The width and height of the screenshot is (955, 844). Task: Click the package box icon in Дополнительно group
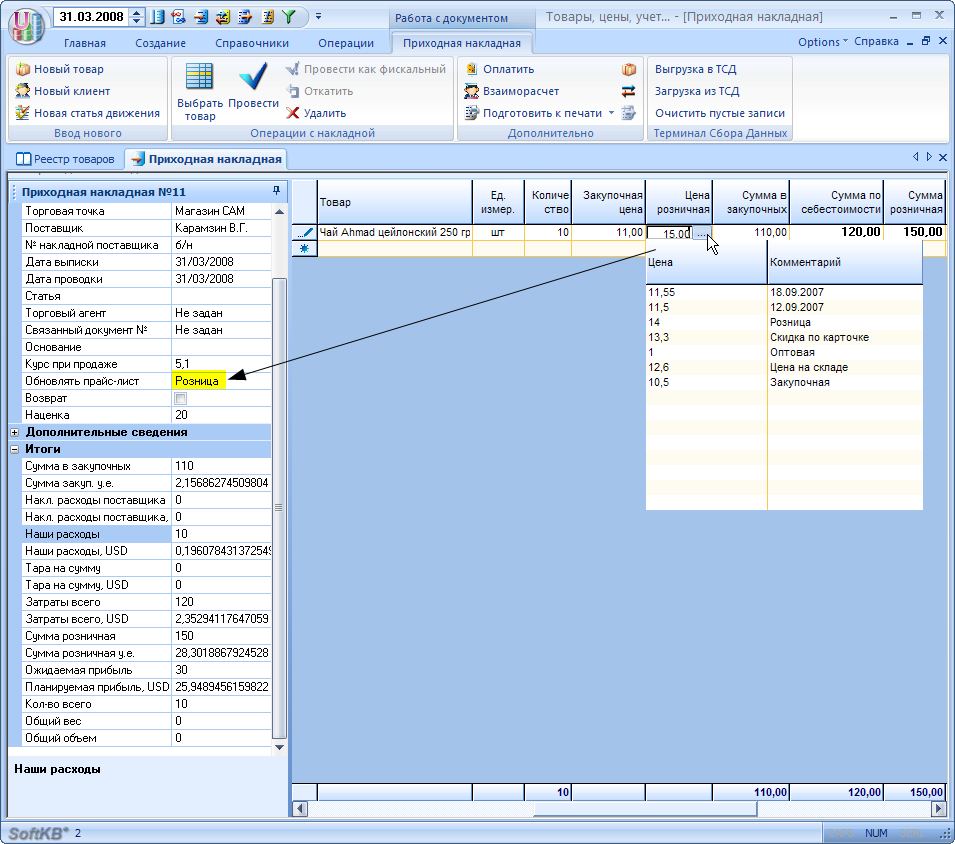(x=629, y=69)
